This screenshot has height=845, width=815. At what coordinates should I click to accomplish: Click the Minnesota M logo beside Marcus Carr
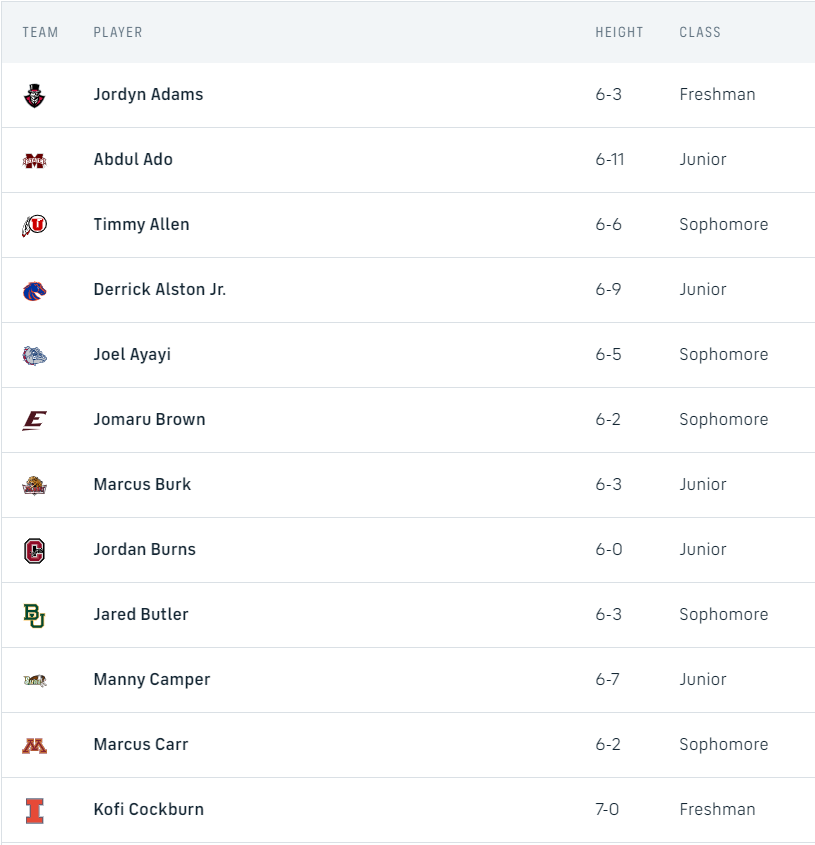(x=35, y=745)
